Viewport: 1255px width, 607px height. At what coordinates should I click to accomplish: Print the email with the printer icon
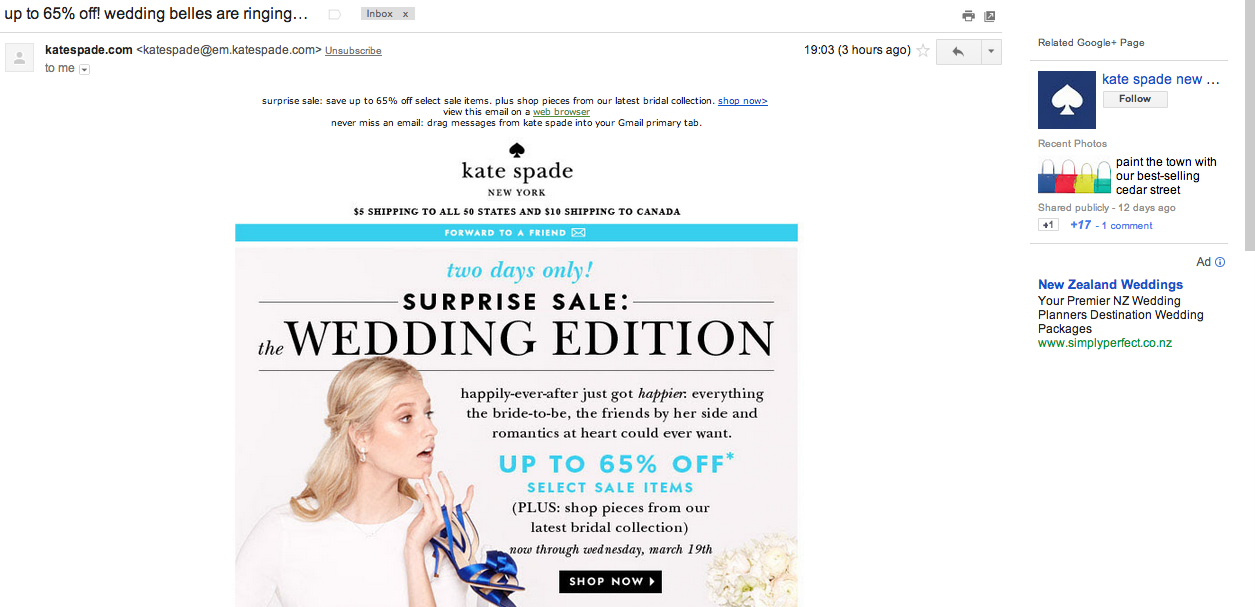click(968, 16)
